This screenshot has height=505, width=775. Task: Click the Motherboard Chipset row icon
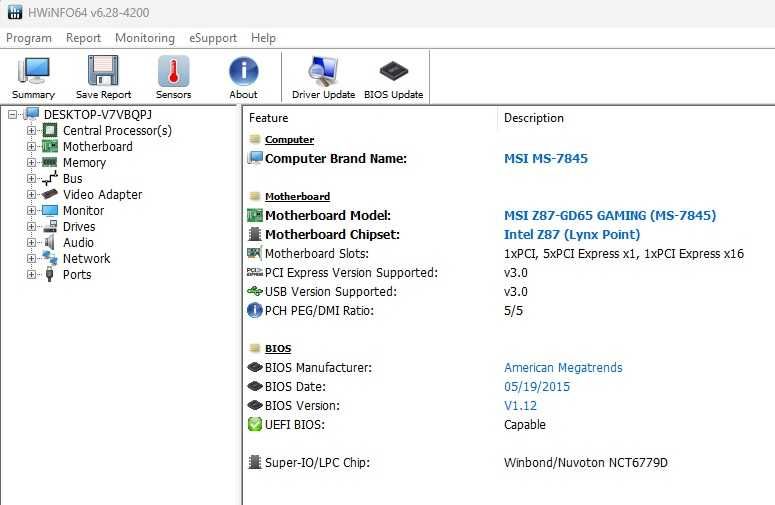point(255,234)
